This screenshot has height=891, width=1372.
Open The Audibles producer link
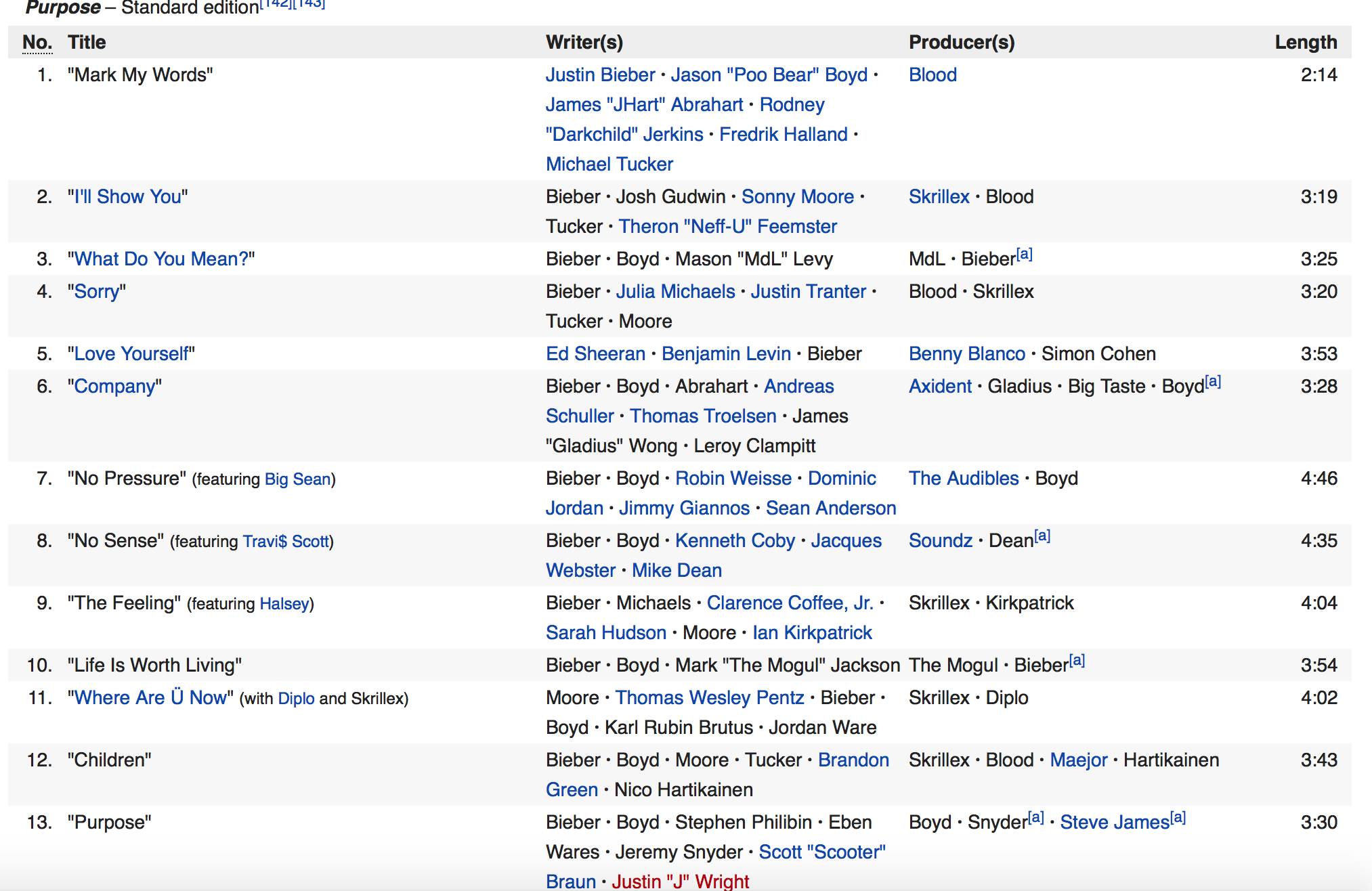(964, 479)
